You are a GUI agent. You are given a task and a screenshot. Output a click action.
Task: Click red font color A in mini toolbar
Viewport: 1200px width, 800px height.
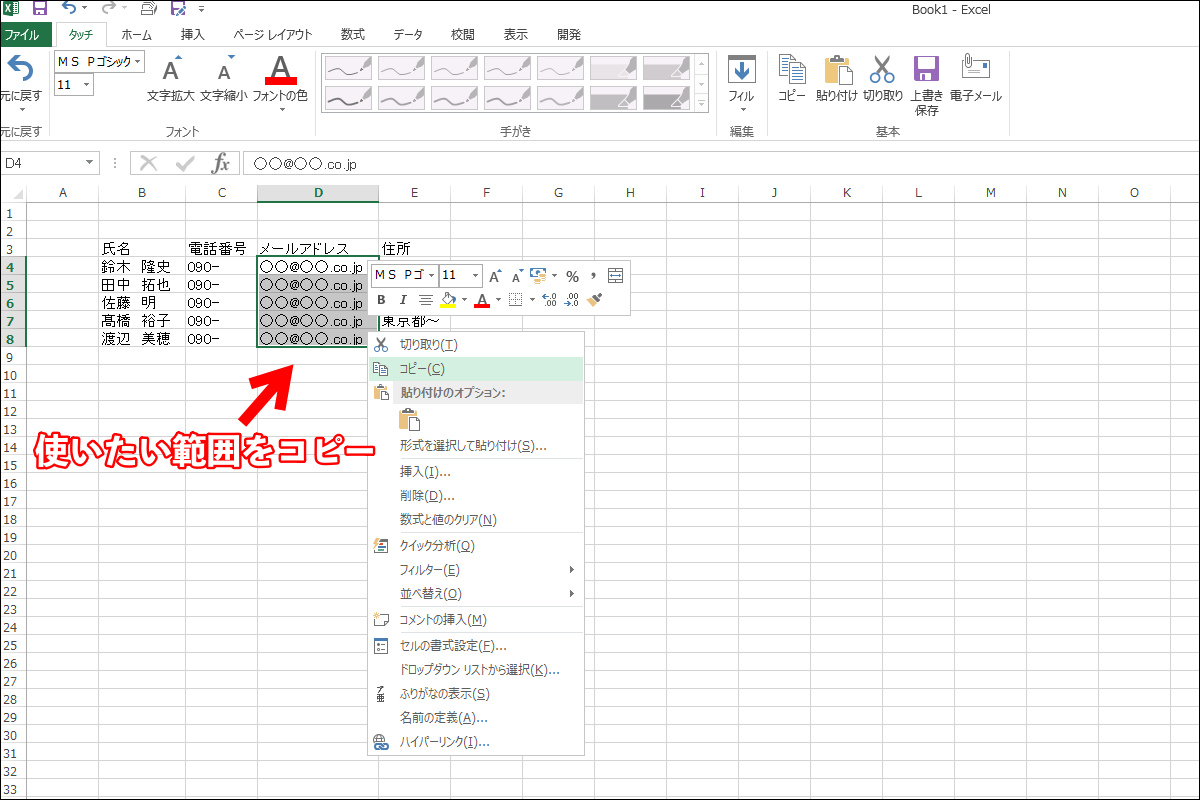click(482, 299)
